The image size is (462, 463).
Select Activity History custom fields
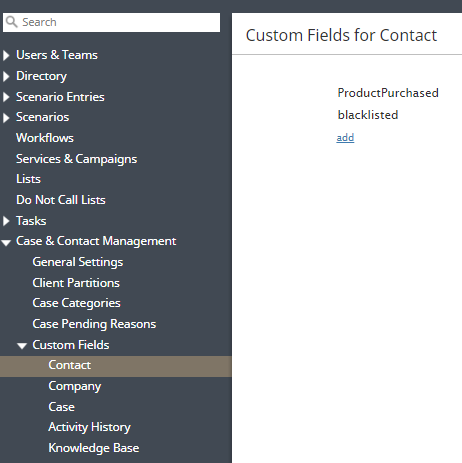point(90,427)
